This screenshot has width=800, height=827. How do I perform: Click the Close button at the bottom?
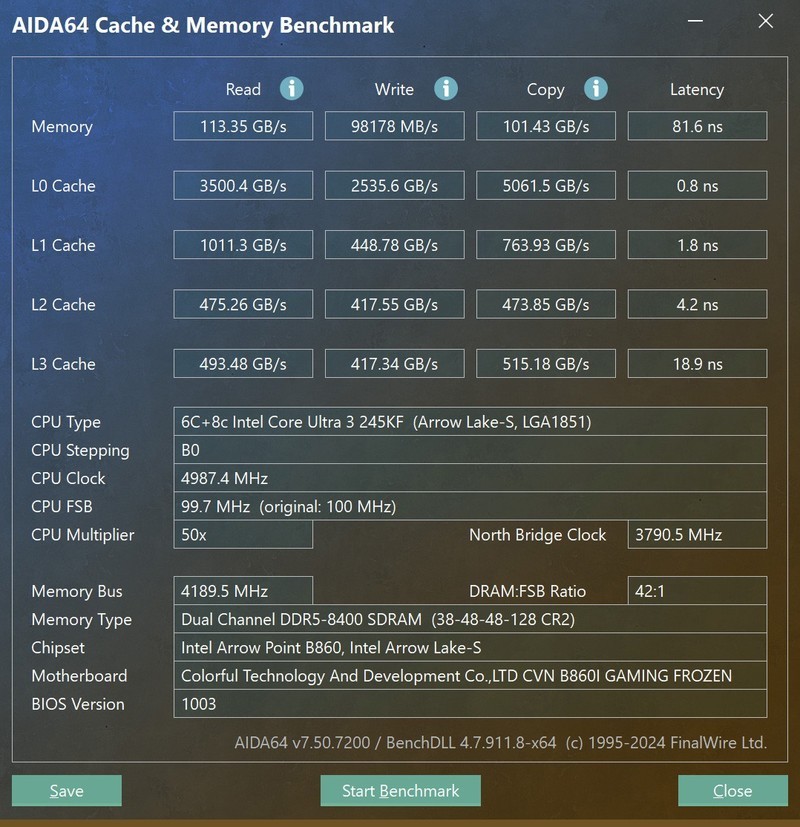[732, 791]
